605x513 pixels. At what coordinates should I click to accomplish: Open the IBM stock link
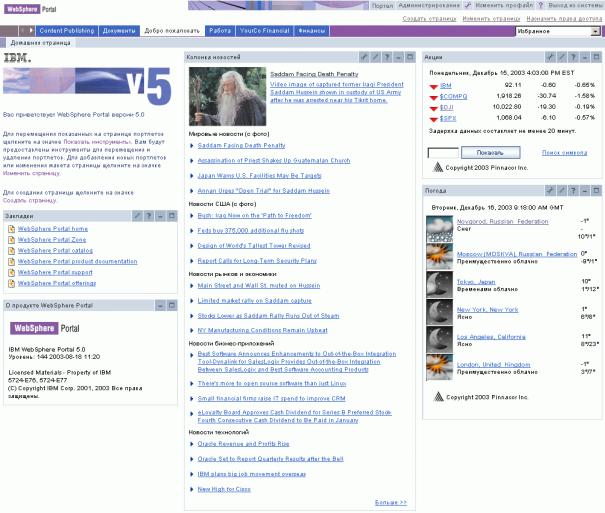point(446,85)
